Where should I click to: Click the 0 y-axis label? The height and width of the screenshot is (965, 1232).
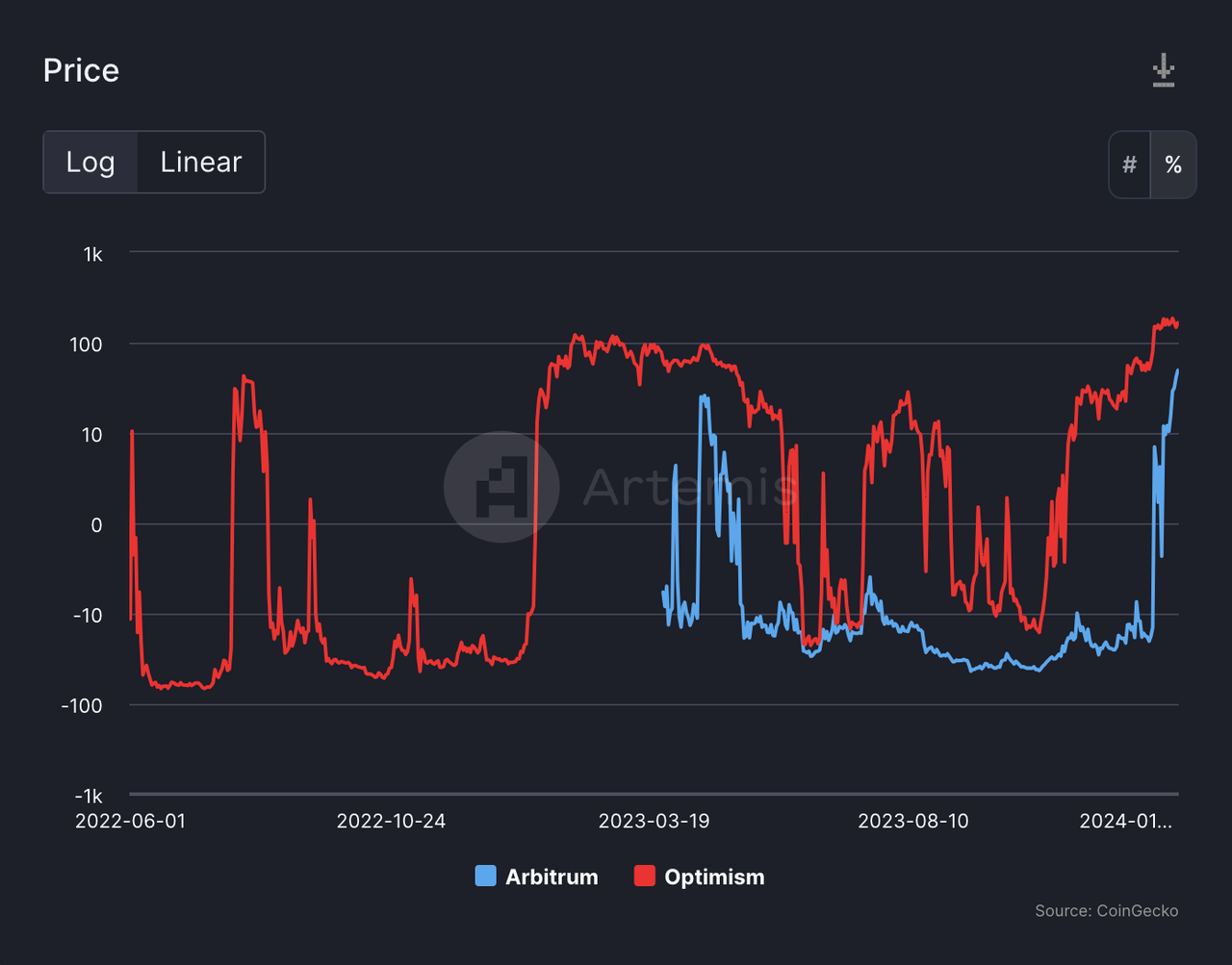click(96, 525)
